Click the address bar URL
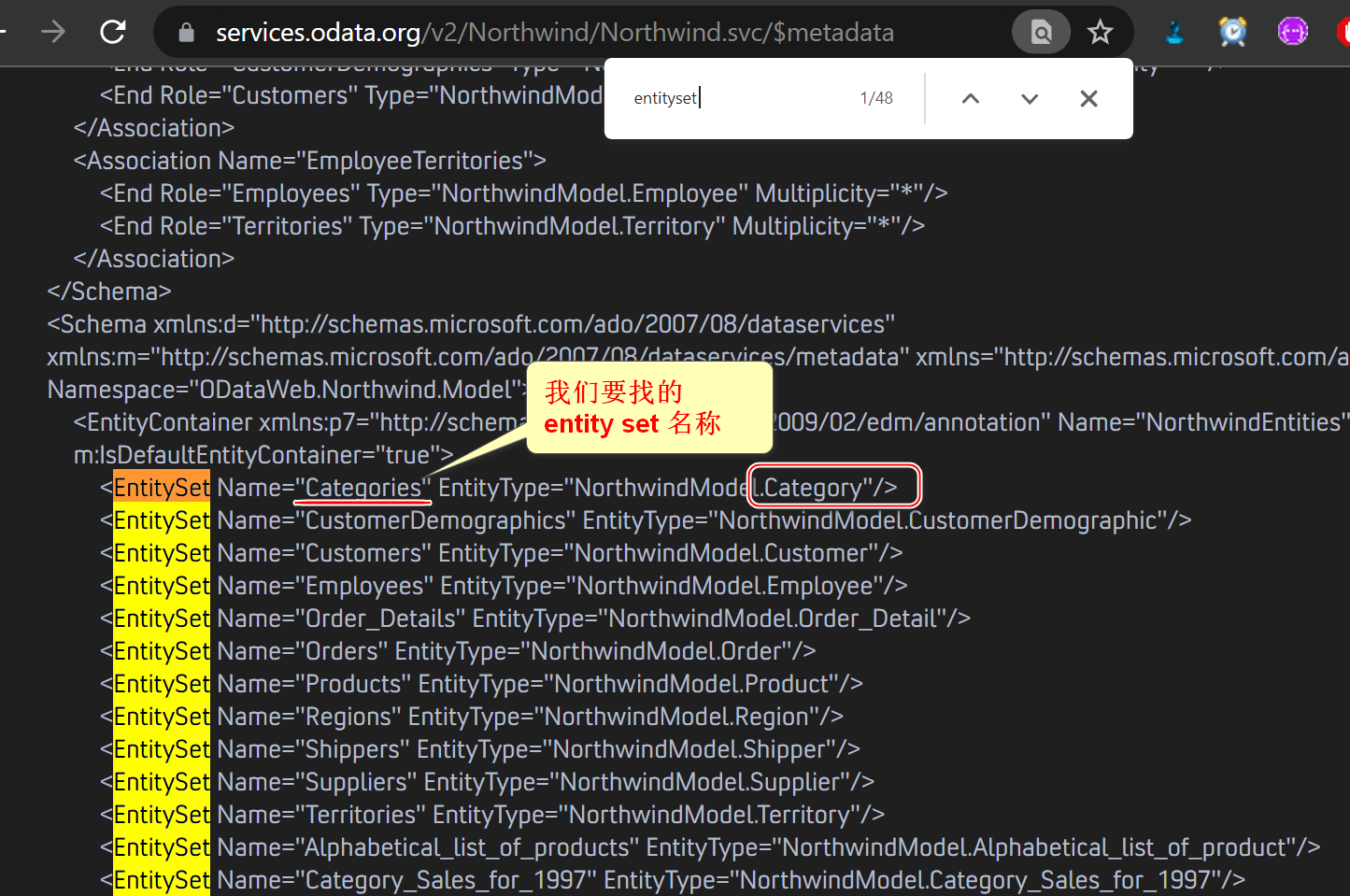The image size is (1350, 896). (x=555, y=33)
